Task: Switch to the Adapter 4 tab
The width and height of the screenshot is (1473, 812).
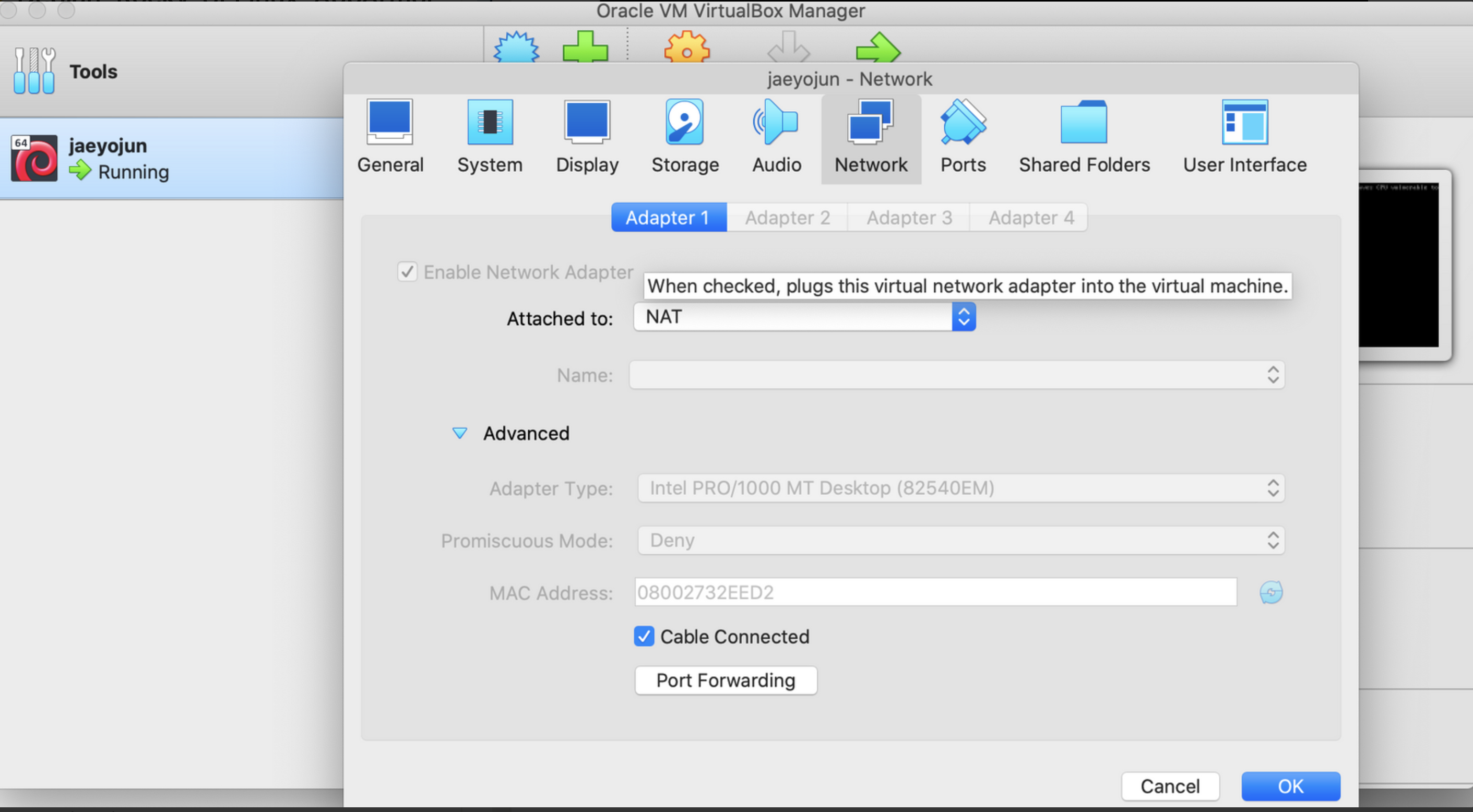Action: [1030, 217]
